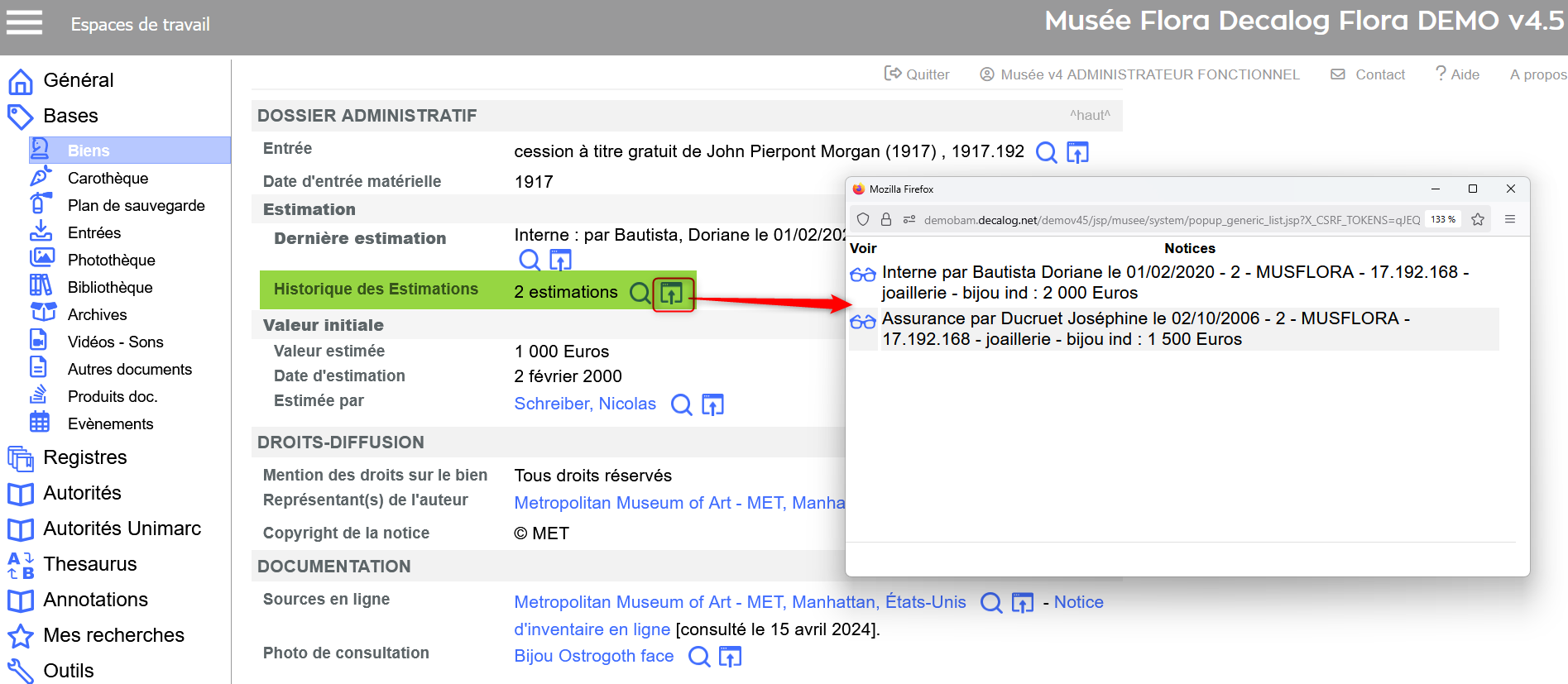Open Firefox application menu icon in popup
1568x684 pixels.
click(x=1510, y=219)
